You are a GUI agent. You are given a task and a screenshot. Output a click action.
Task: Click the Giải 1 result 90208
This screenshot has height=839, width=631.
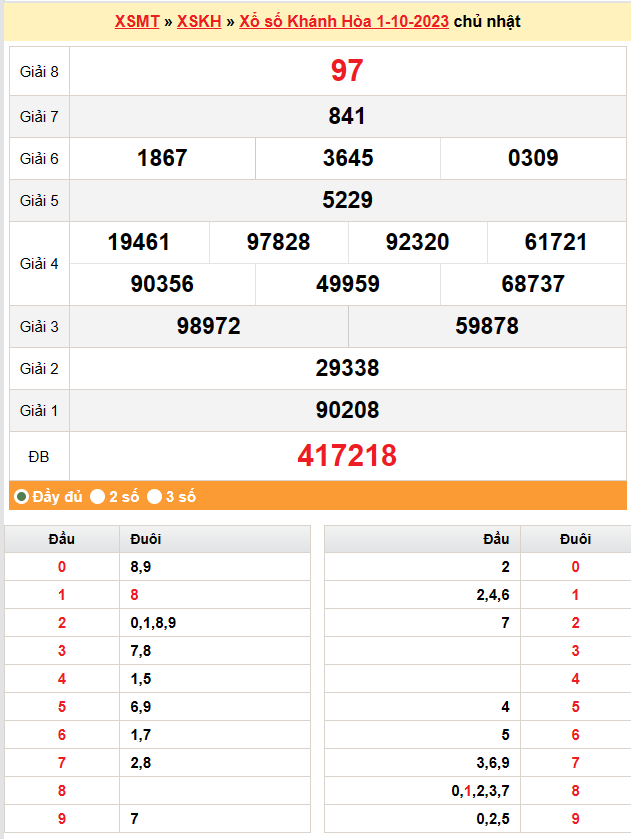point(347,410)
